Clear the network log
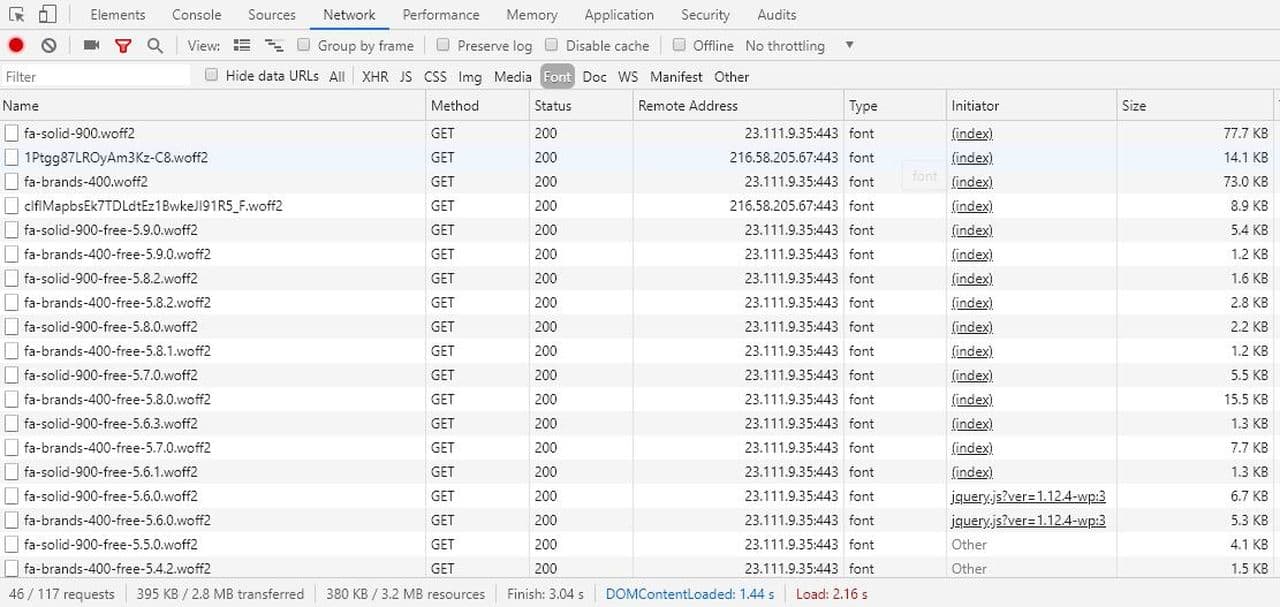 click(x=48, y=45)
